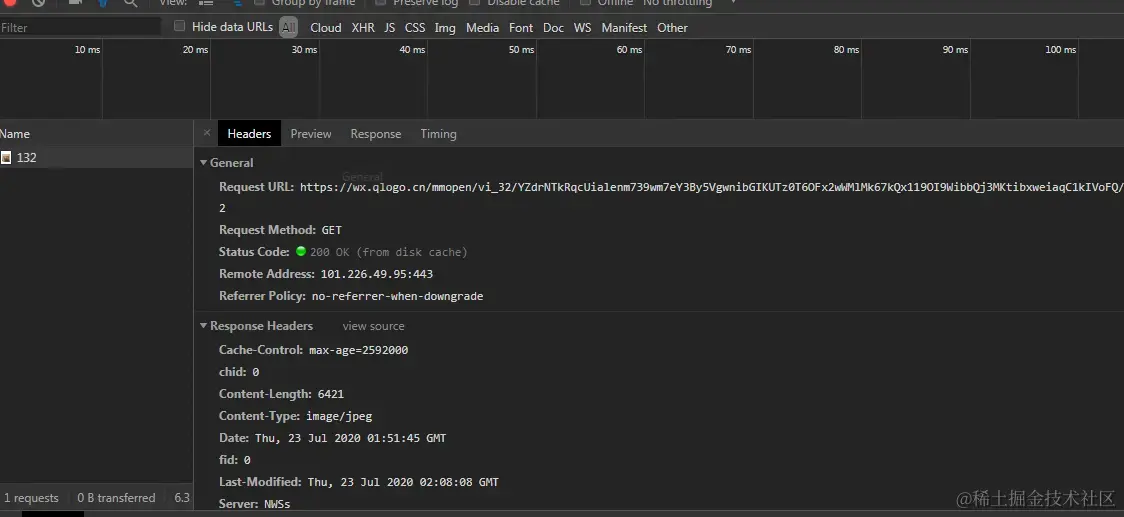The image size is (1124, 517).
Task: Toggle the Disable cache checkbox
Action: [x=475, y=2]
